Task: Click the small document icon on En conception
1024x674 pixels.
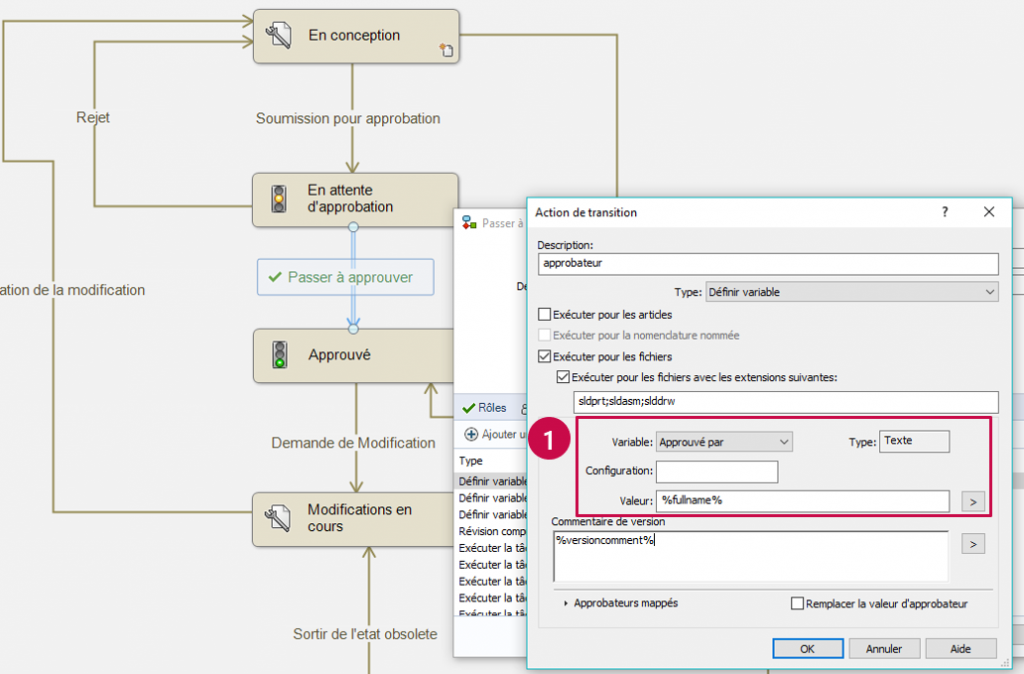Action: pyautogui.click(x=446, y=50)
